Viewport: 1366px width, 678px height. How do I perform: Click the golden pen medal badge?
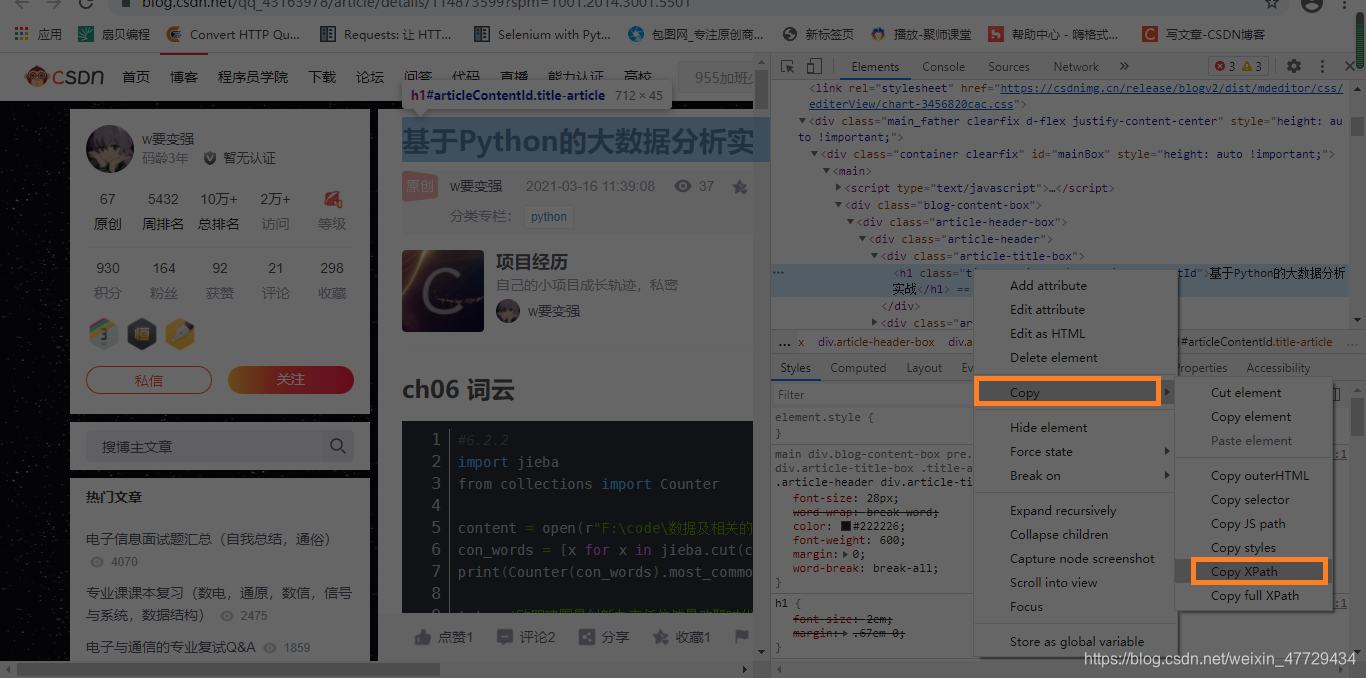click(180, 333)
